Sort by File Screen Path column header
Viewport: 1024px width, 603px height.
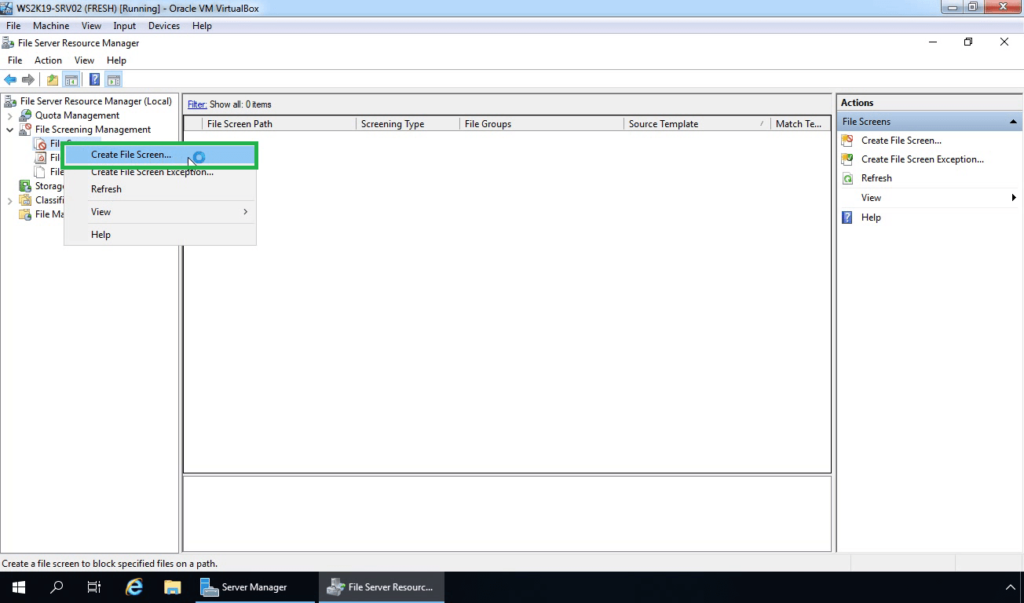point(279,124)
